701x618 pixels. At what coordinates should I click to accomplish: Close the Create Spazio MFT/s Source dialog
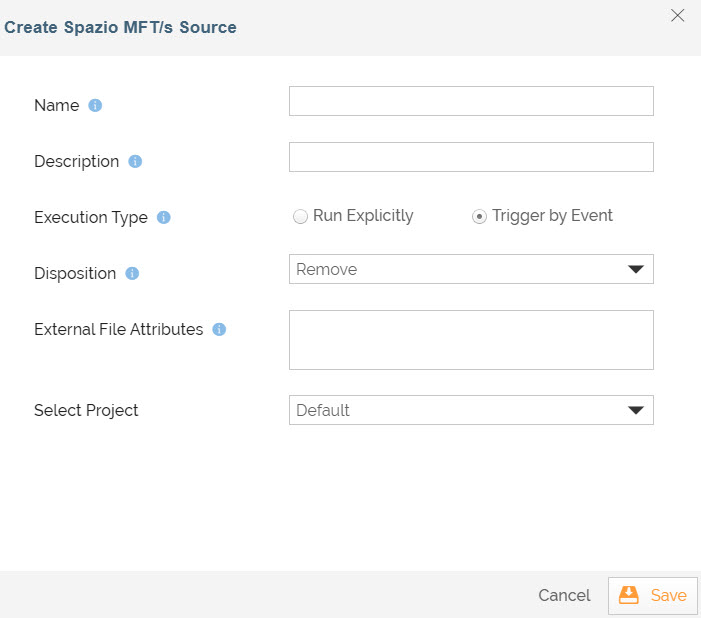point(678,15)
